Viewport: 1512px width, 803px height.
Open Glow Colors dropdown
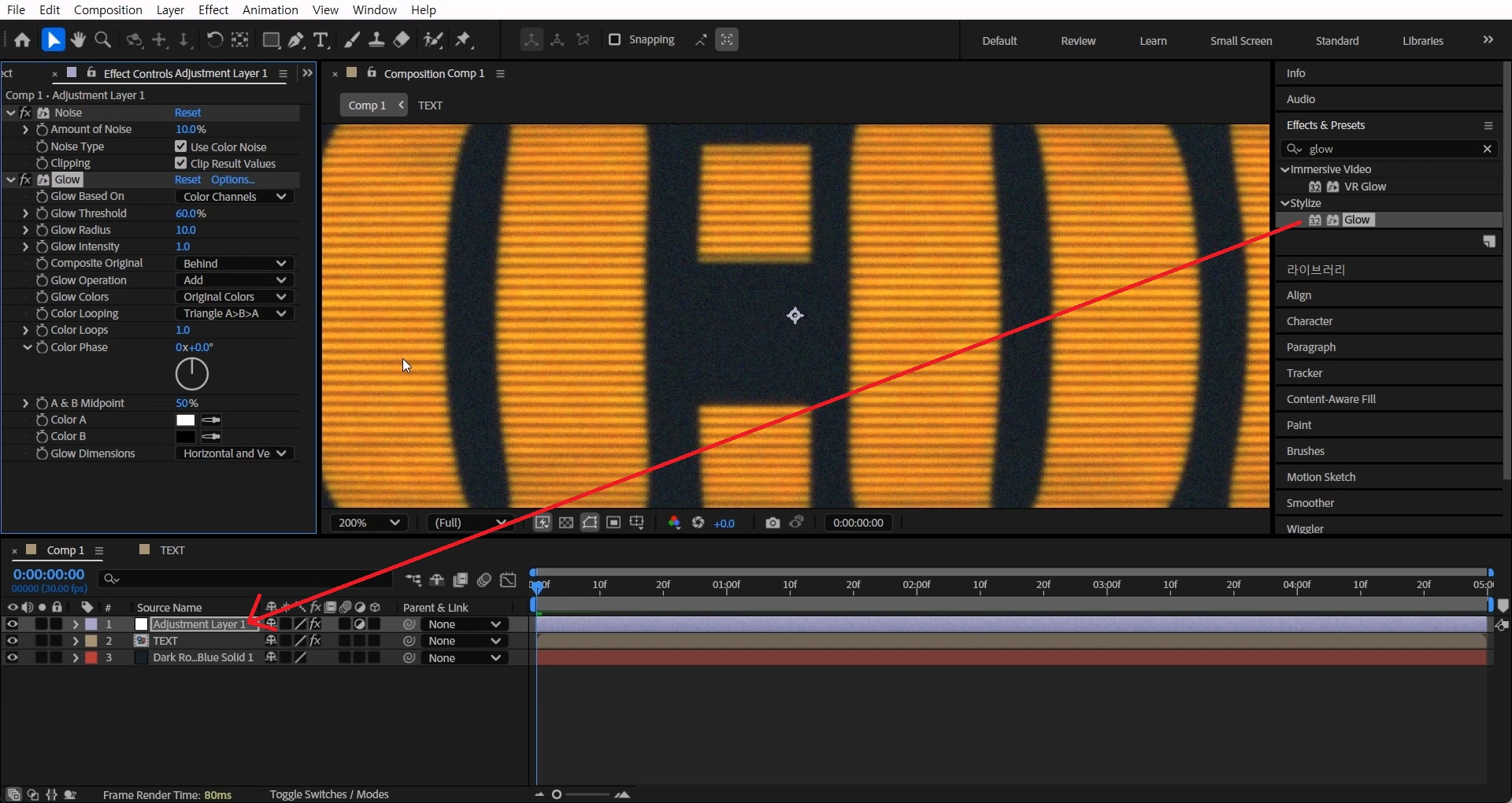click(x=235, y=297)
